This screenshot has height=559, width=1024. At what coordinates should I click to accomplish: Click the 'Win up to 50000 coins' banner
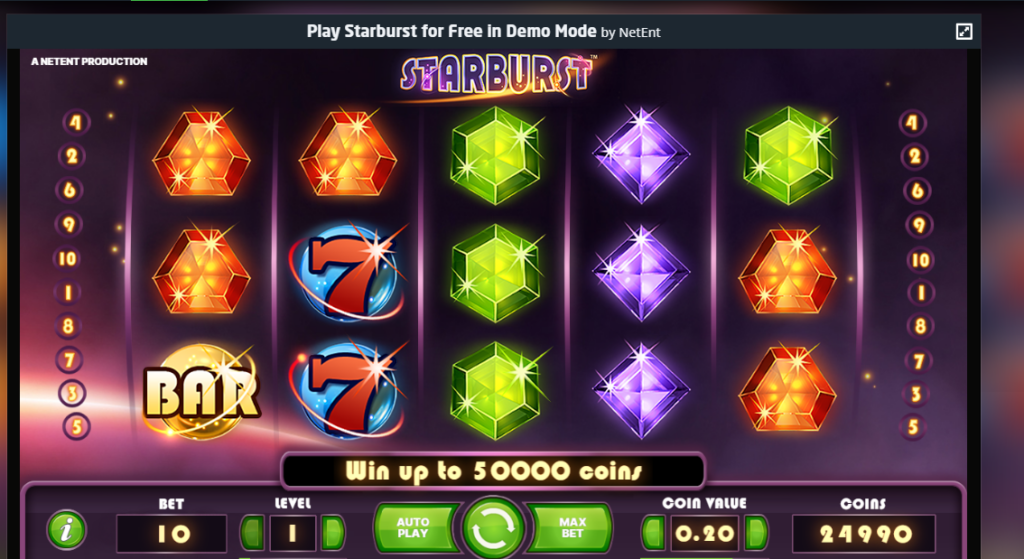click(493, 471)
